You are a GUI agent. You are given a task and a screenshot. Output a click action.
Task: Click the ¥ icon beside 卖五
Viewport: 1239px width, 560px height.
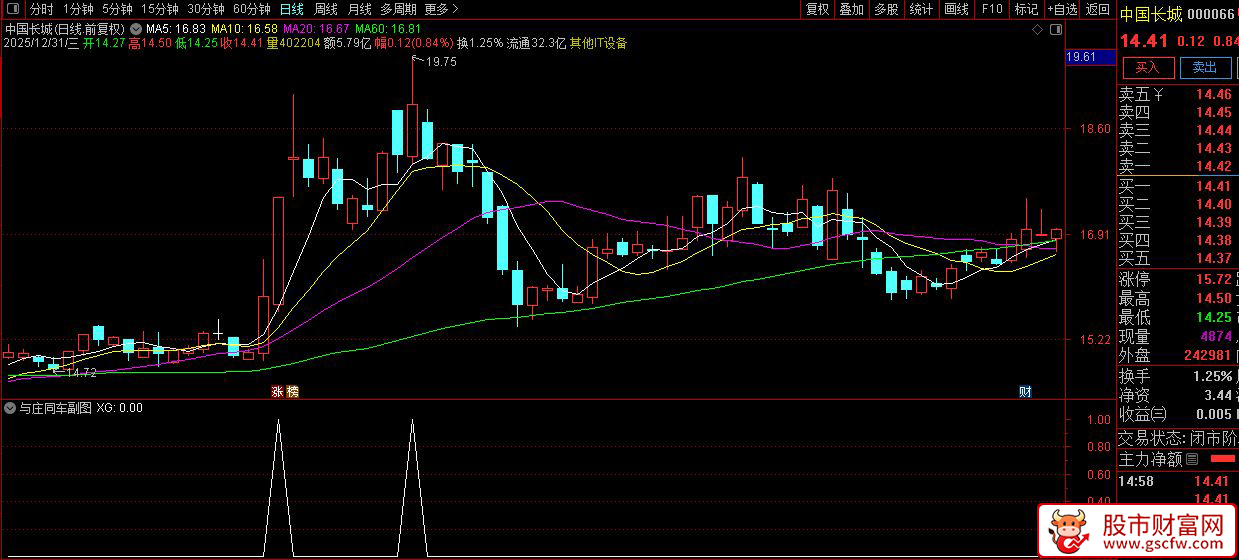(x=1158, y=95)
